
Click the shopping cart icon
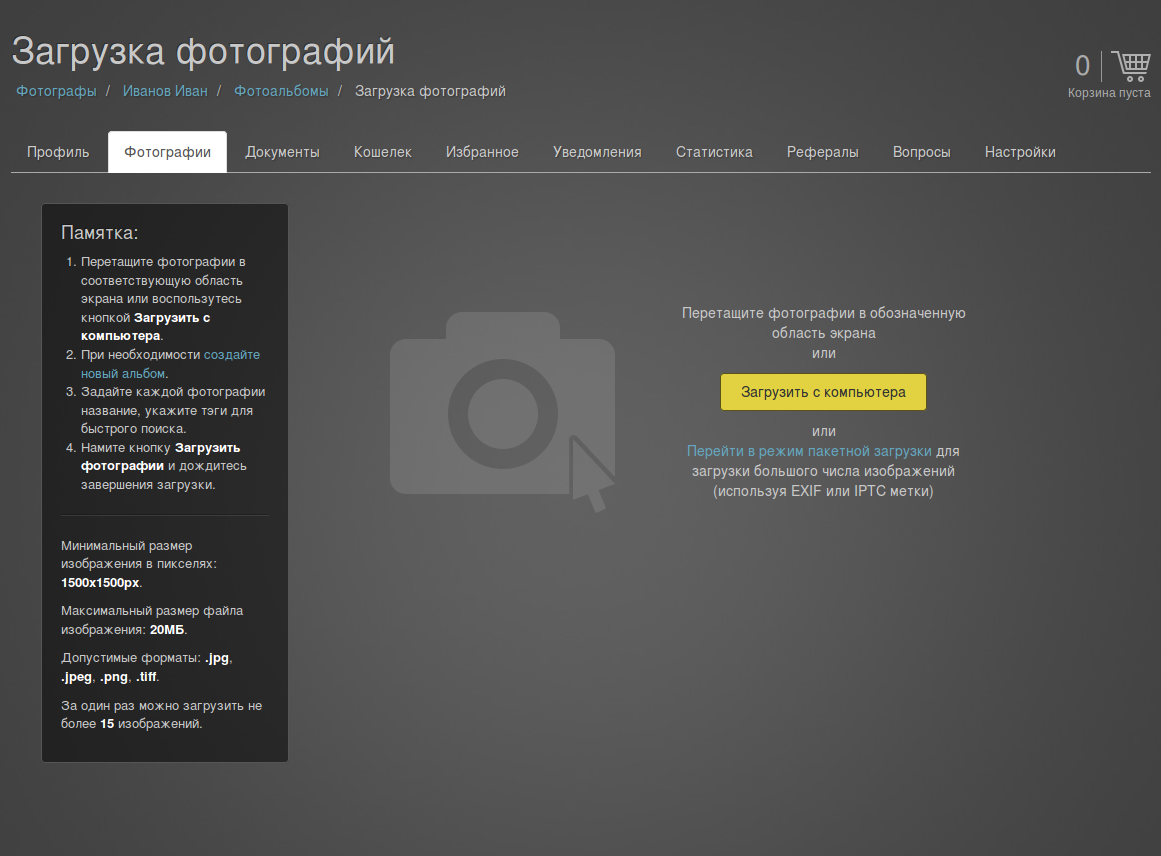[1131, 66]
